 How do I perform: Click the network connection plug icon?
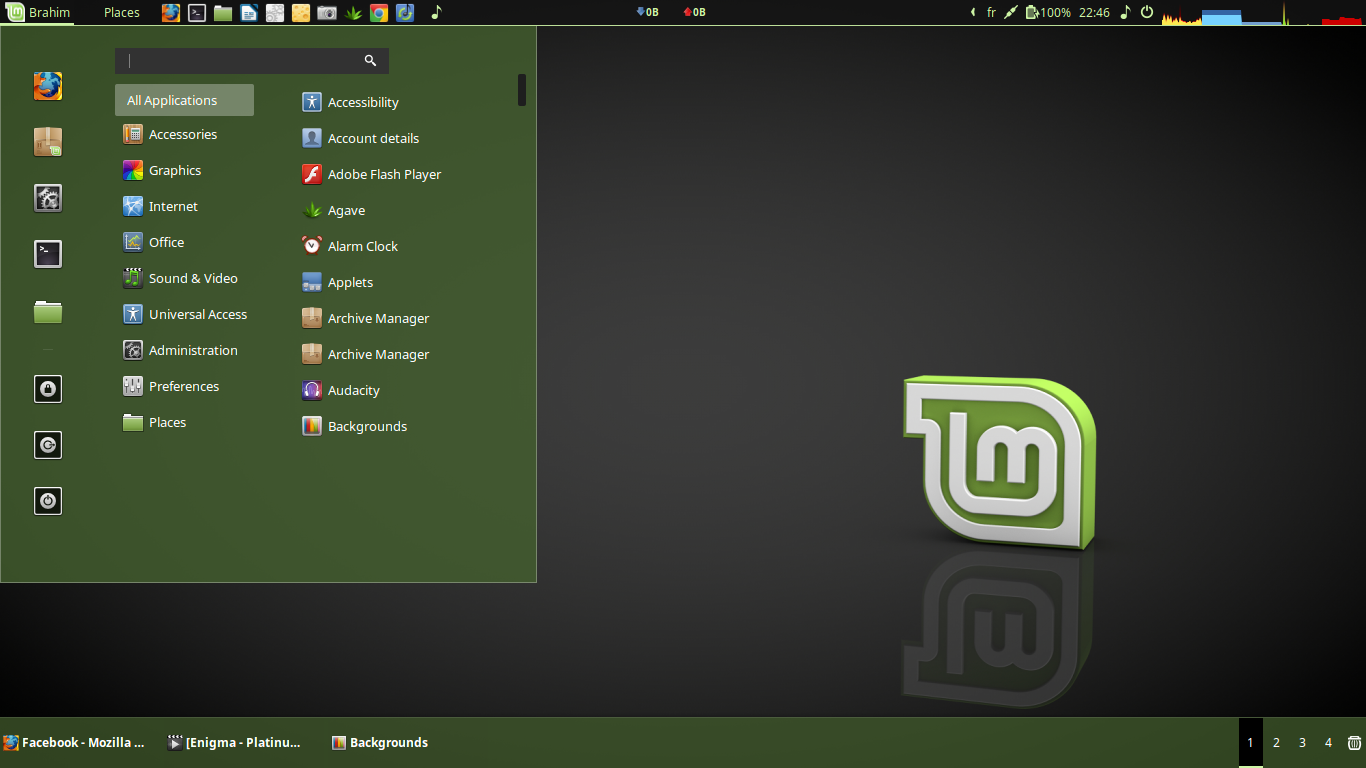1011,13
